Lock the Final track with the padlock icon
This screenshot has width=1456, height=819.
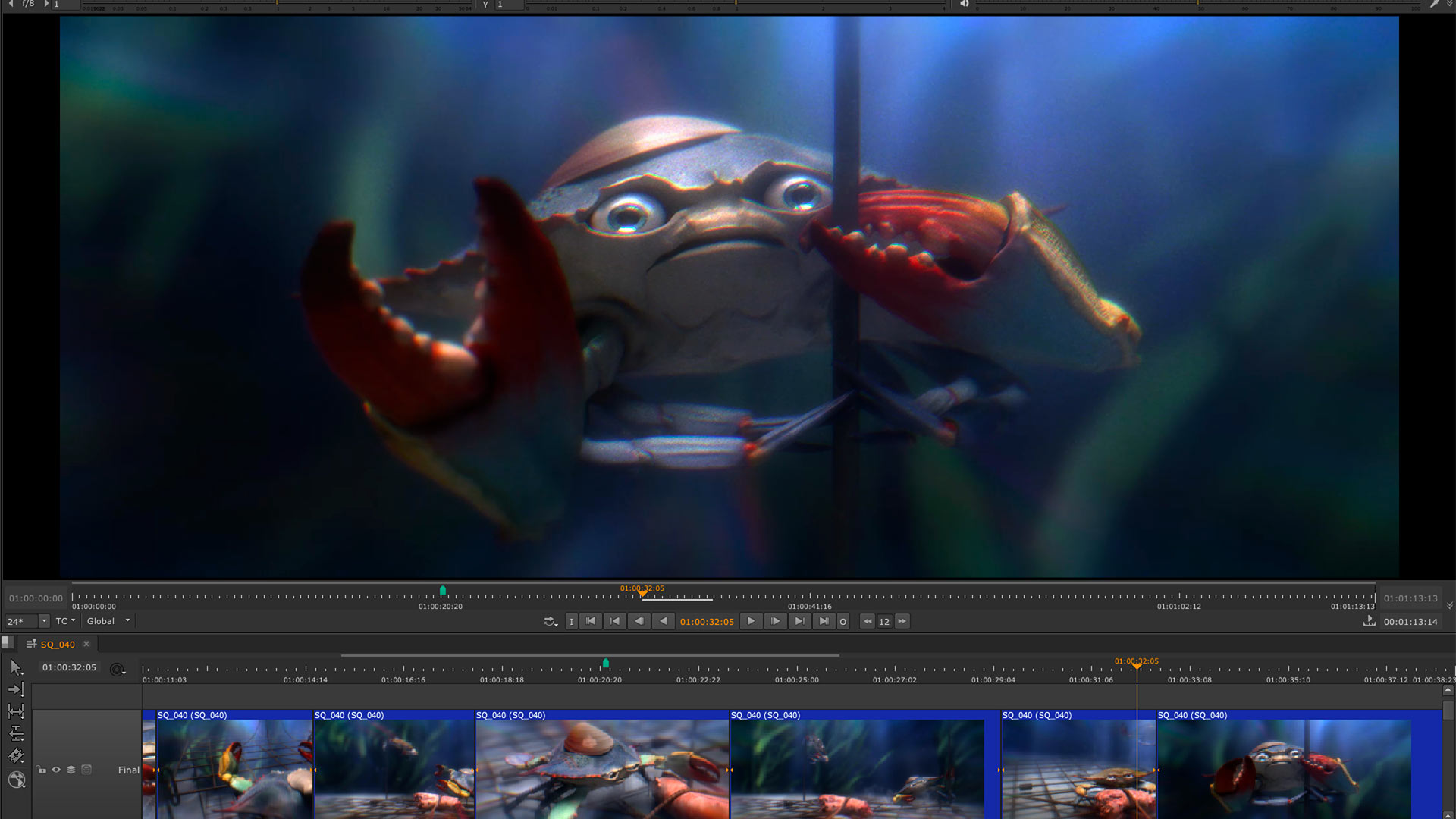pyautogui.click(x=41, y=770)
